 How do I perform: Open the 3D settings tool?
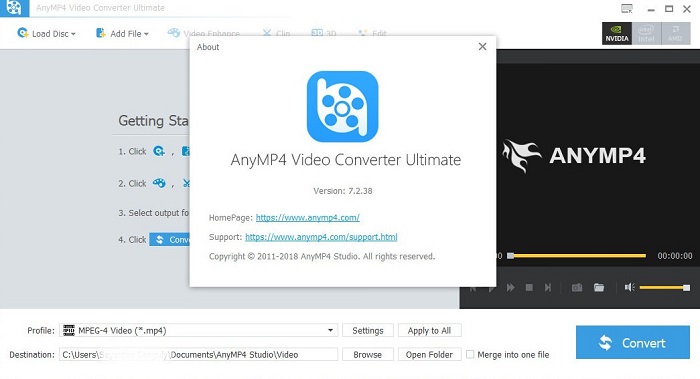tap(324, 33)
